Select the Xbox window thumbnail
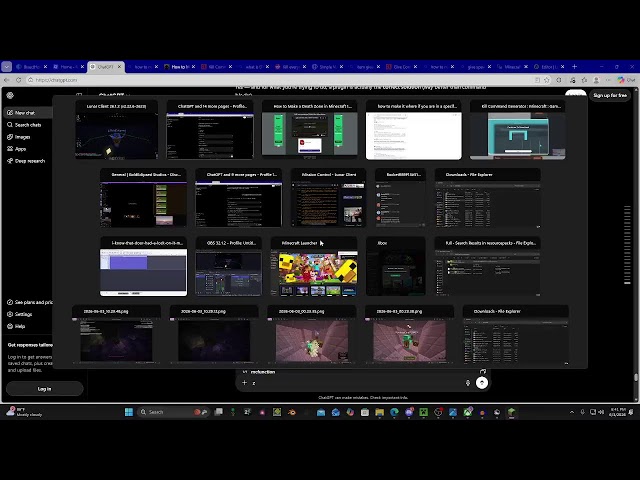Image resolution: width=640 pixels, height=480 pixels. (396, 267)
